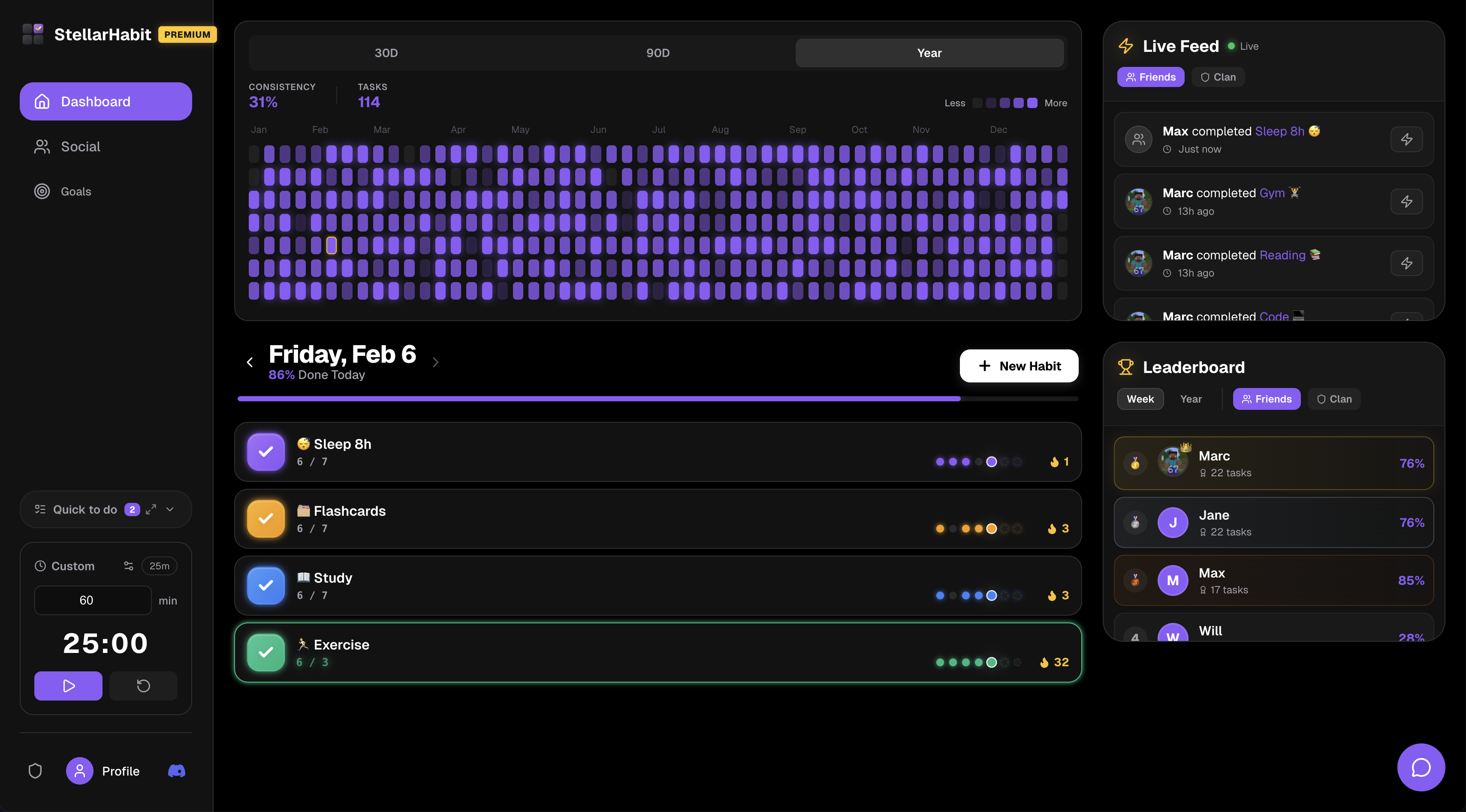Screen dimensions: 1466x812
Task: Toggle completion on the Exercise habit
Action: 265,652
